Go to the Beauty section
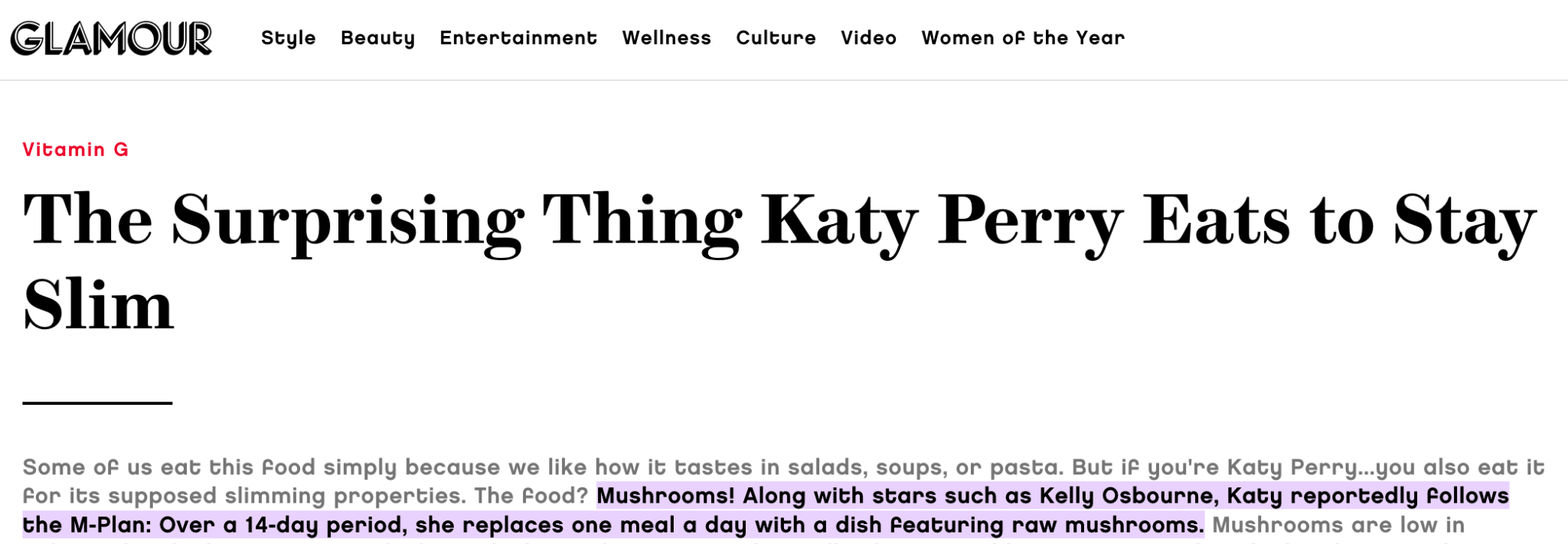This screenshot has width=1568, height=544. pos(377,38)
